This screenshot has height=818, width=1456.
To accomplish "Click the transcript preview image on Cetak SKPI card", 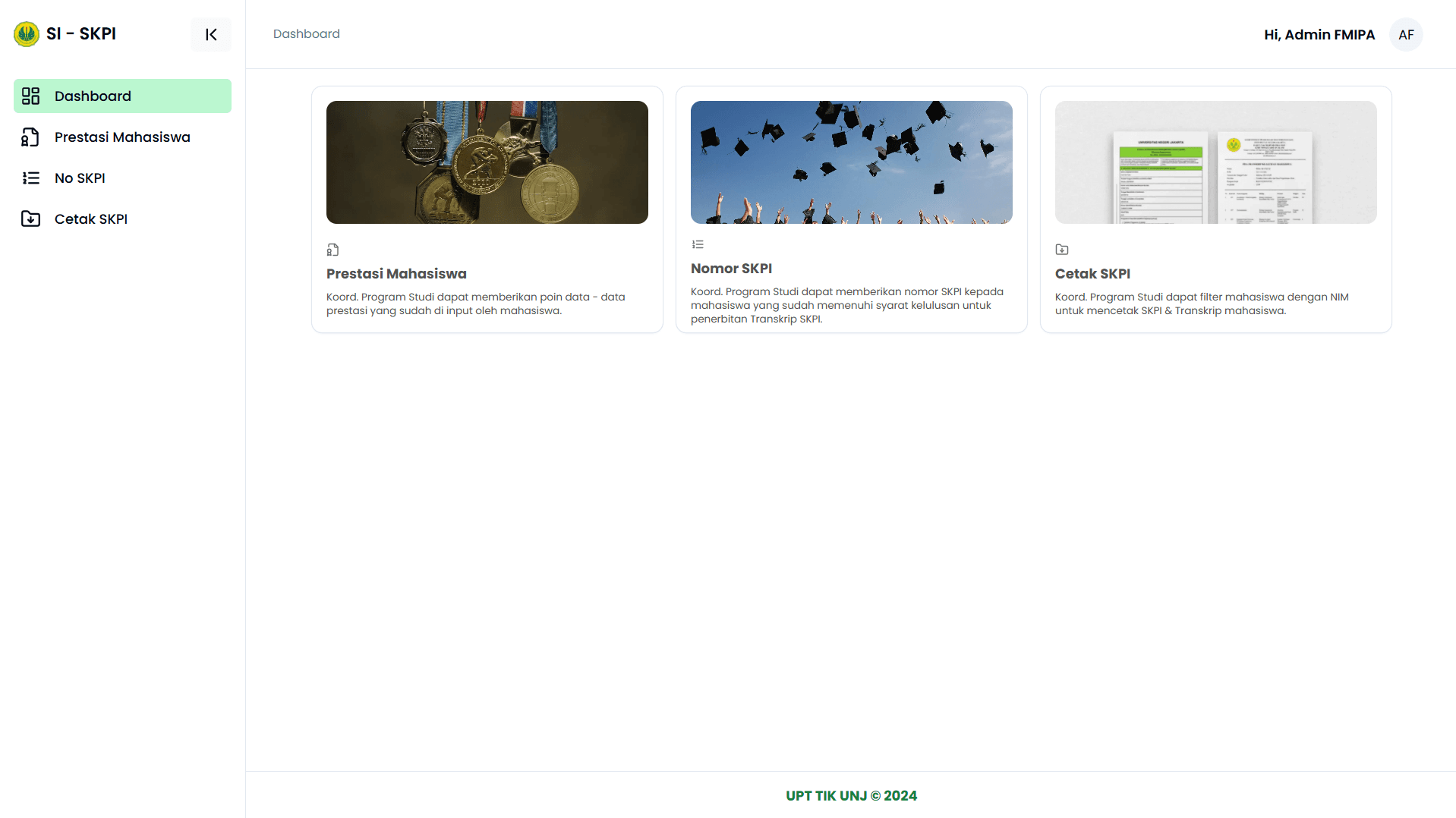I will pos(1215,162).
